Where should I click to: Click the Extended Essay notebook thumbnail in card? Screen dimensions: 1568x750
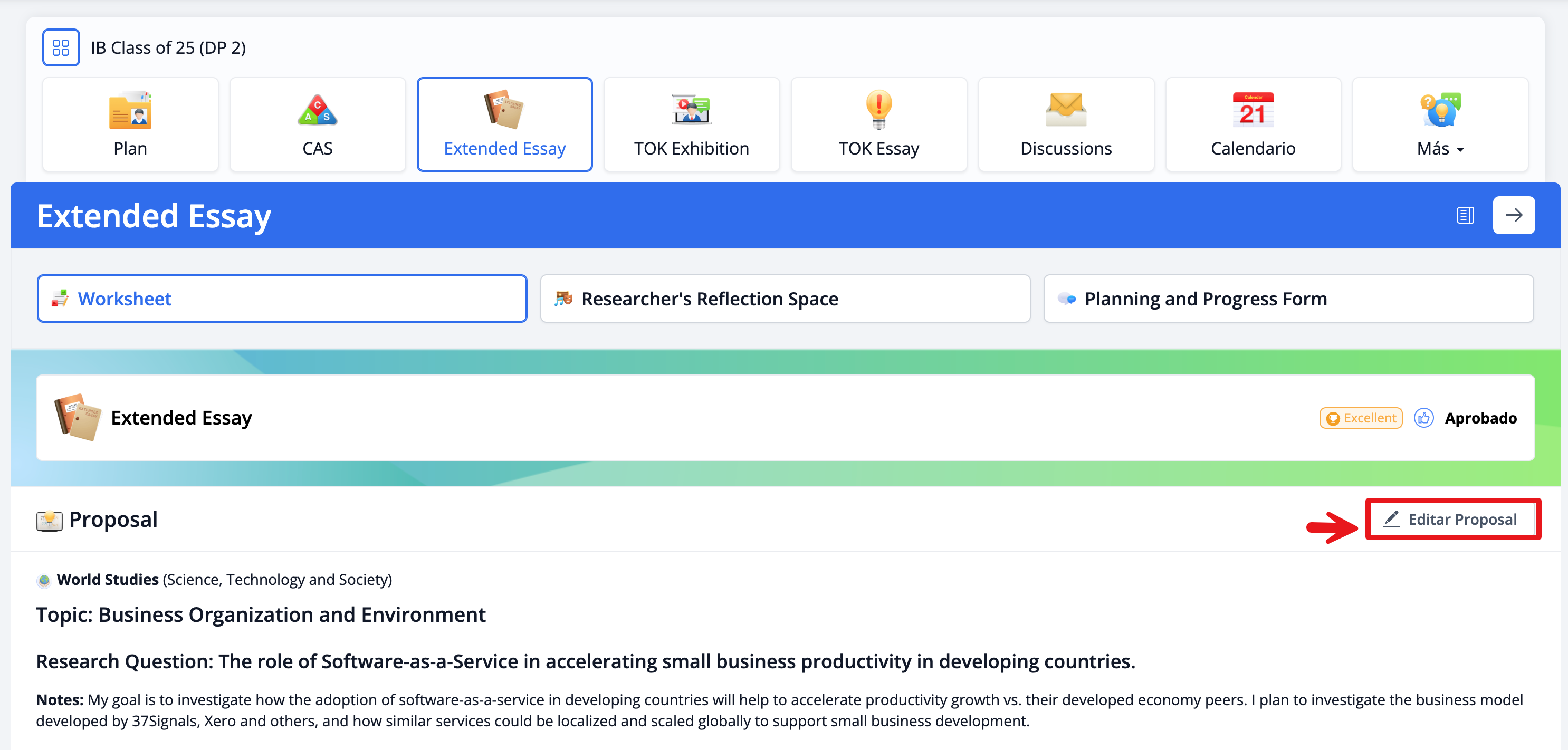[78, 417]
